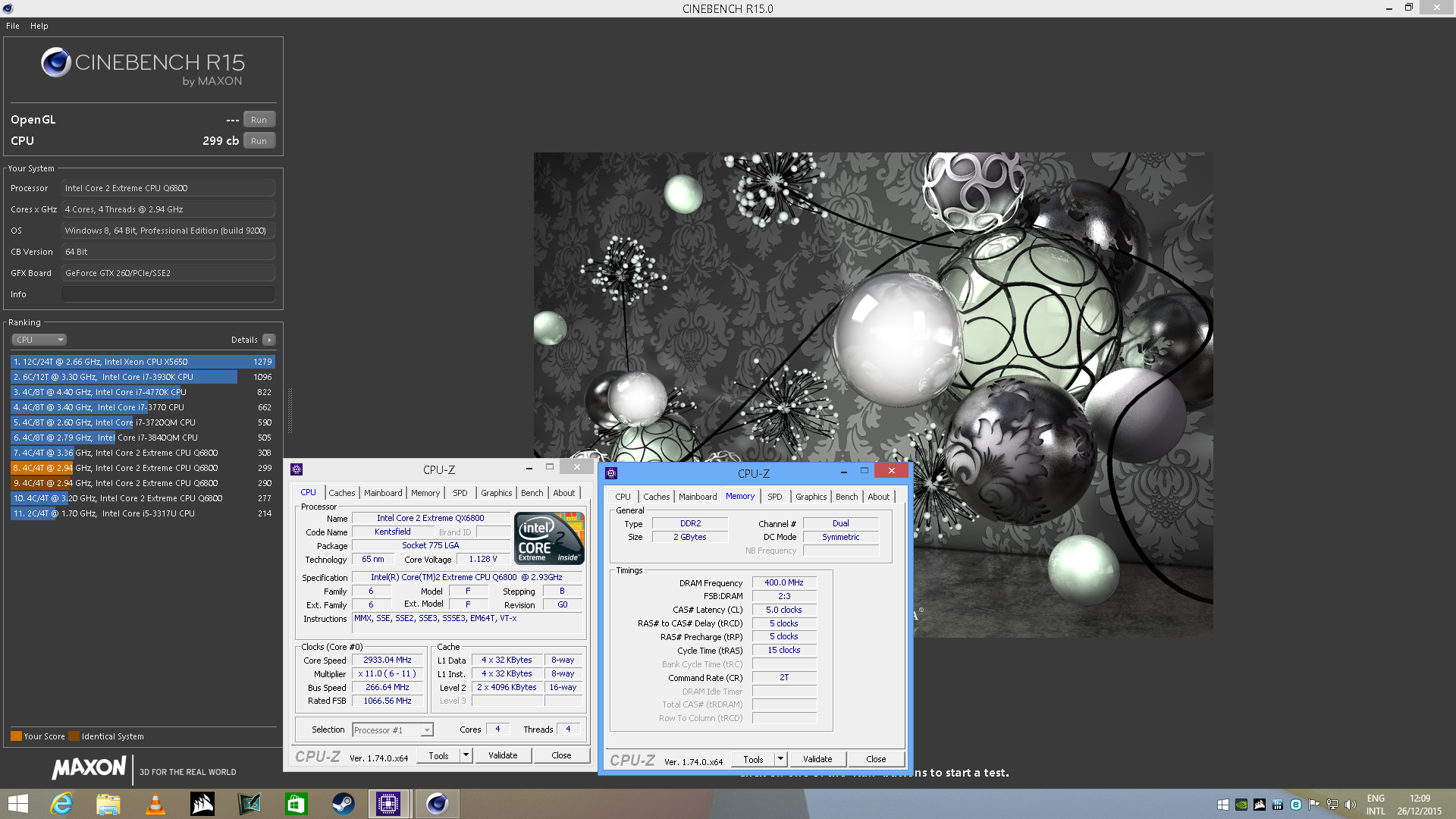The height and width of the screenshot is (819, 1456).
Task: Open Mainboard tab in right CPU-Z window
Action: point(698,497)
